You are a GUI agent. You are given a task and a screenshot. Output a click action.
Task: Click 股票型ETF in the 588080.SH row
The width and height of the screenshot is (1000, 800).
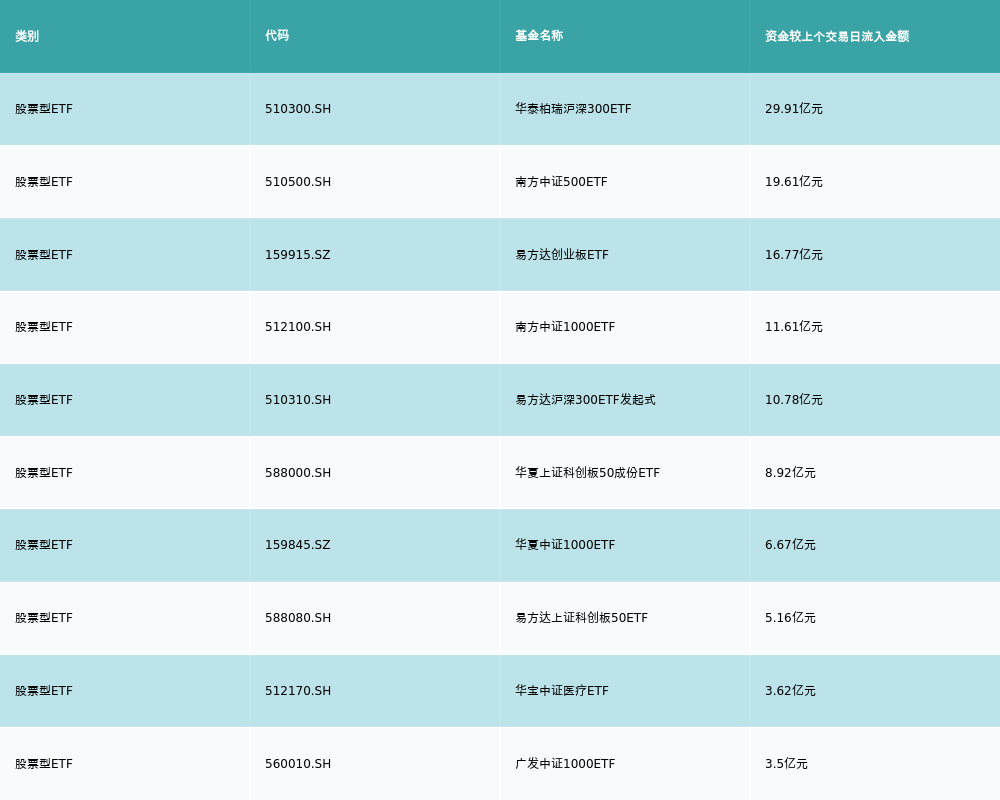pyautogui.click(x=44, y=618)
